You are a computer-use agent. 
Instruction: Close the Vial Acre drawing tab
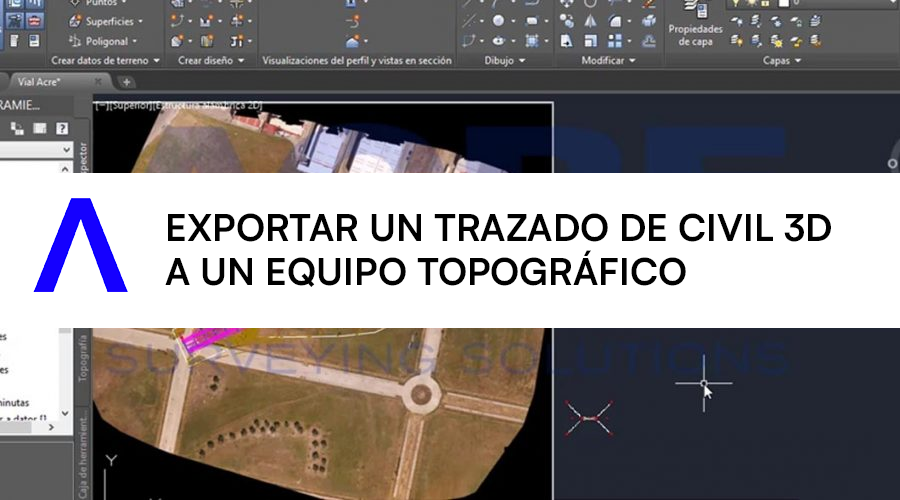98,82
